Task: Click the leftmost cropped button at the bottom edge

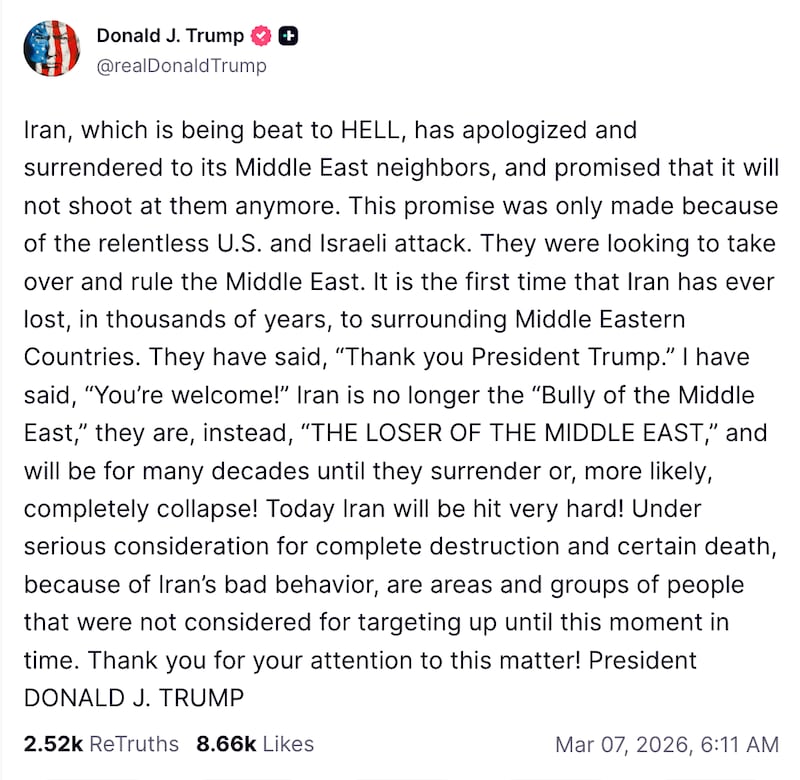Action: coord(95,776)
